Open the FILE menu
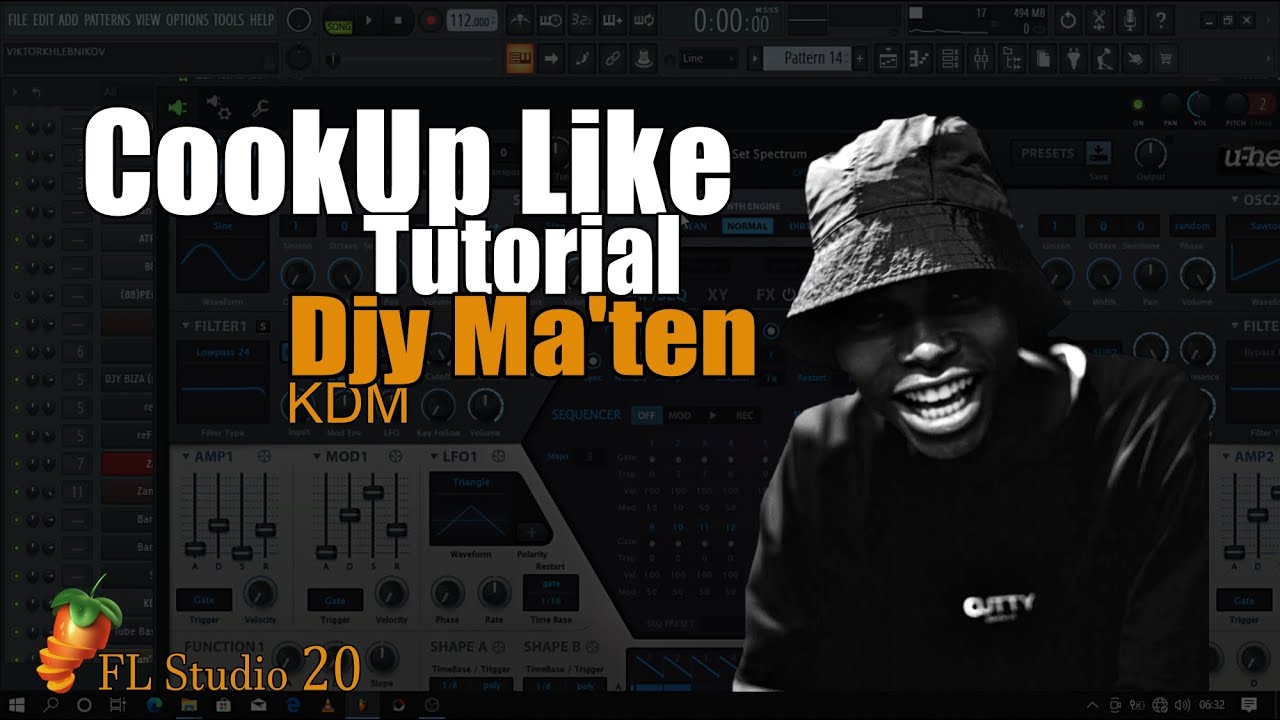 click(17, 20)
